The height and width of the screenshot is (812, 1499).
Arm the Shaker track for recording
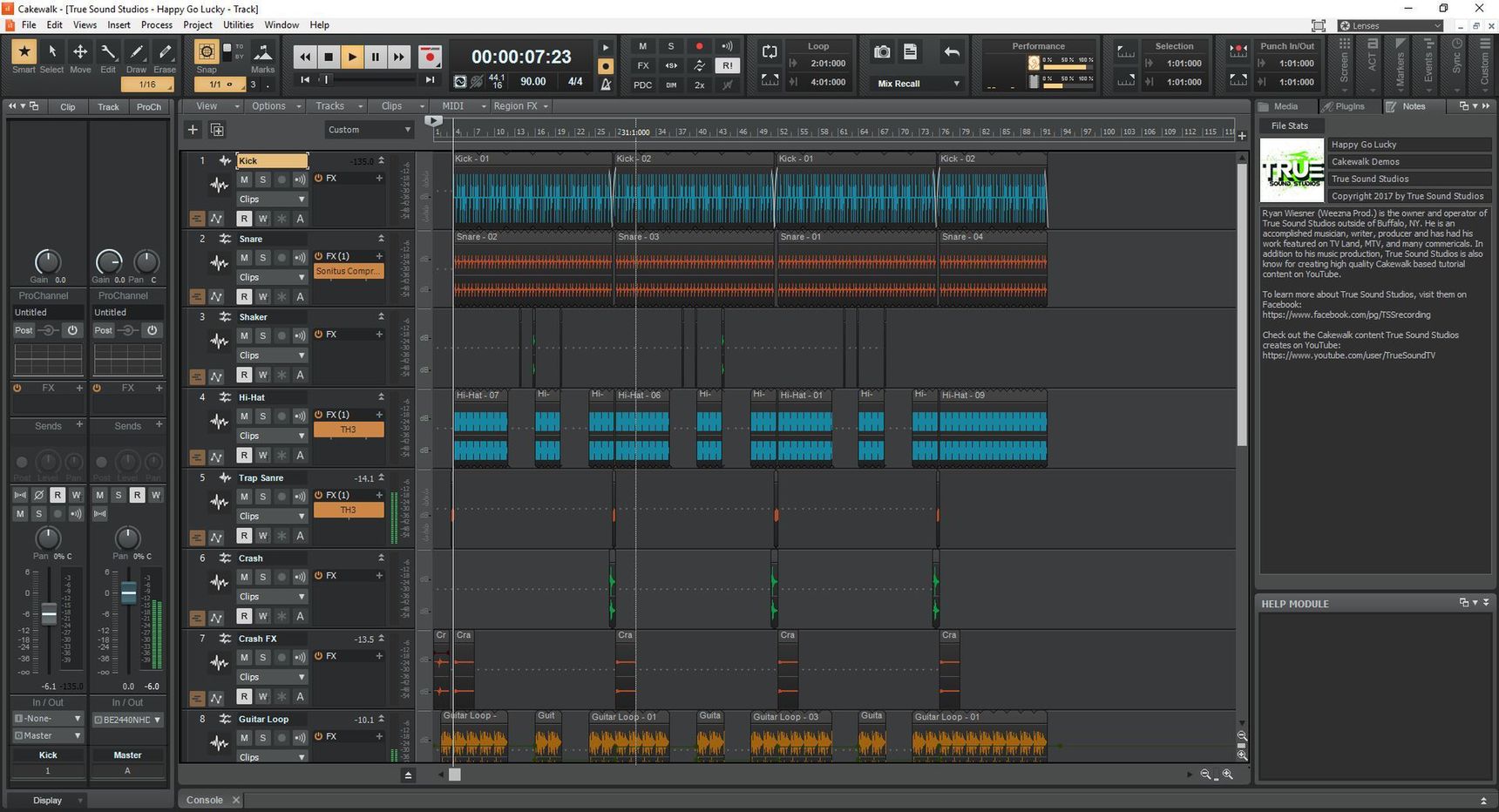(x=281, y=336)
